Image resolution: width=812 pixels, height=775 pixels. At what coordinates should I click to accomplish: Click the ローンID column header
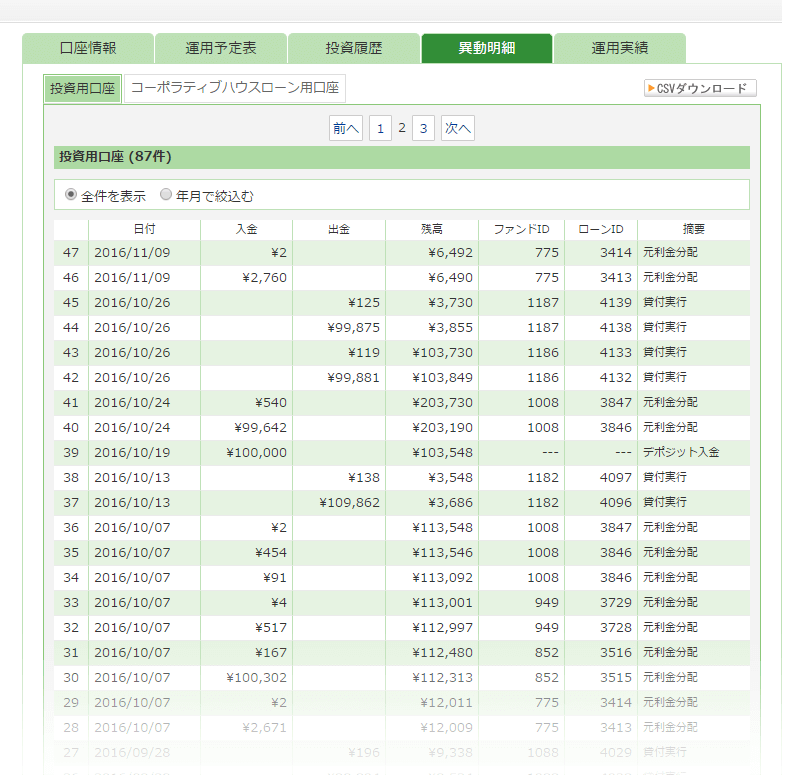[601, 229]
